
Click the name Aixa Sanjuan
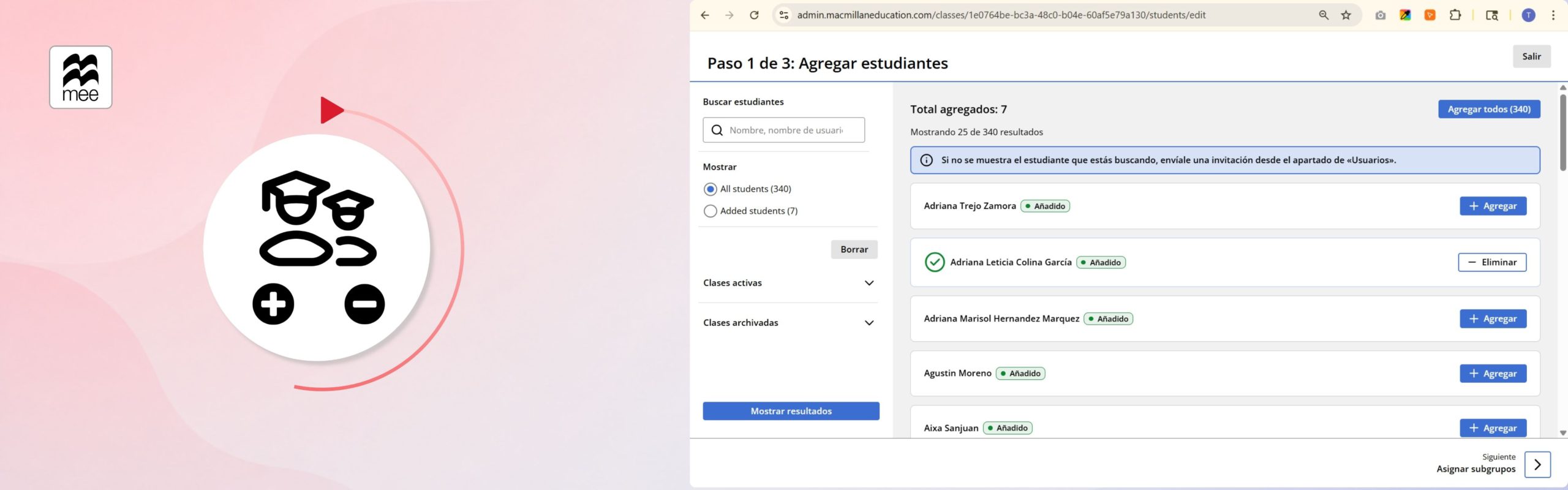coord(951,428)
